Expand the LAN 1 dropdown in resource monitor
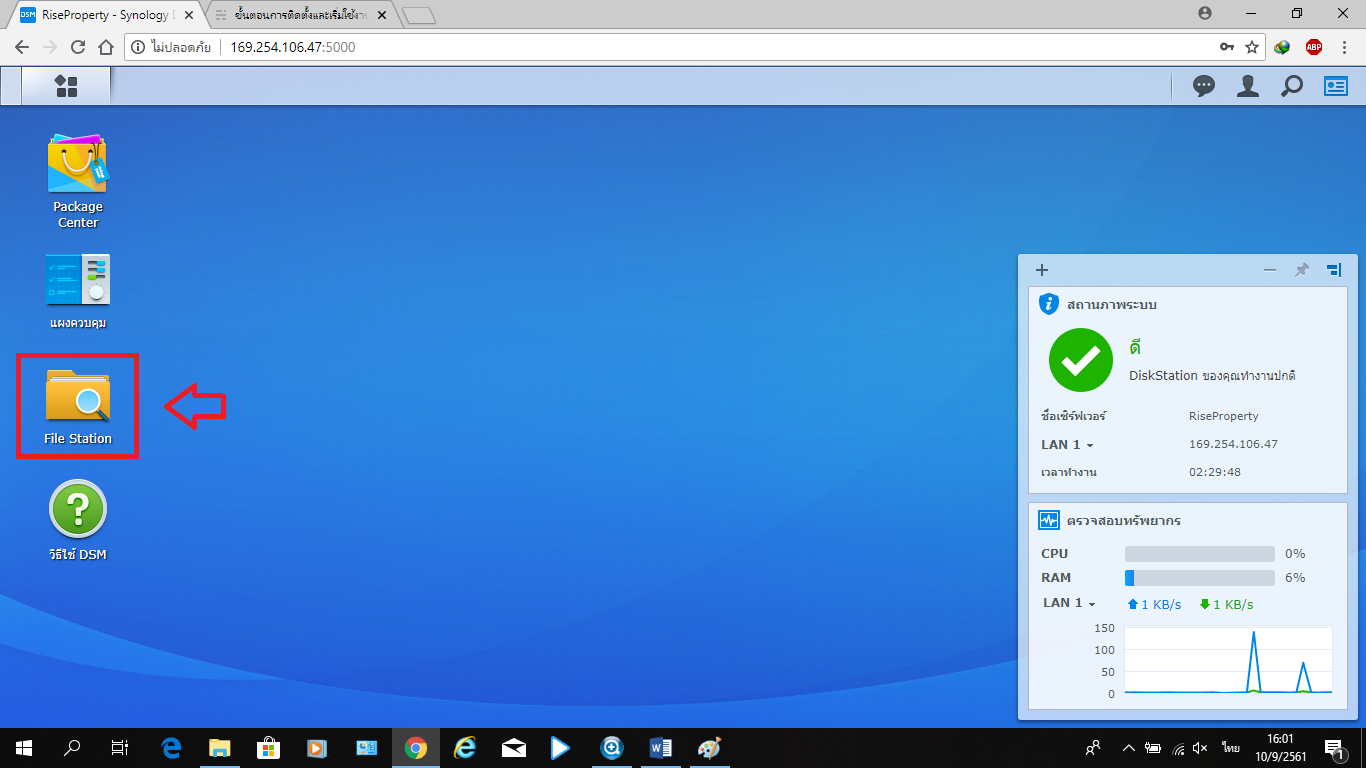 tap(1069, 604)
